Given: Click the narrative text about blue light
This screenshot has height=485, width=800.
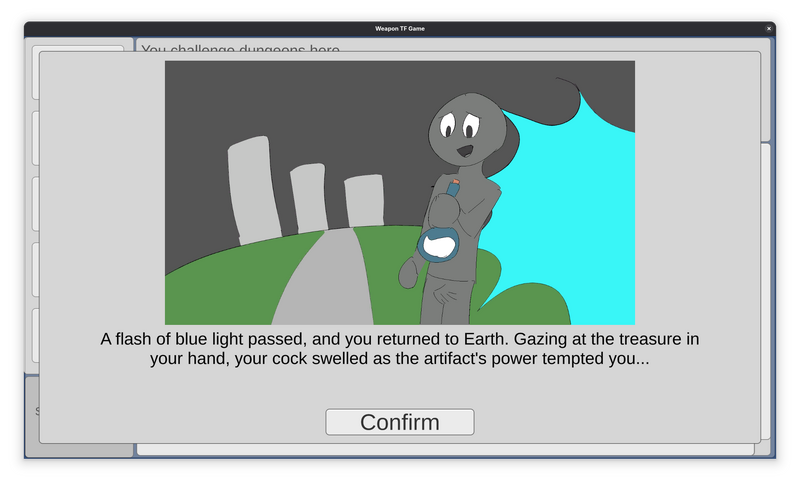Looking at the screenshot, I should tap(400, 348).
